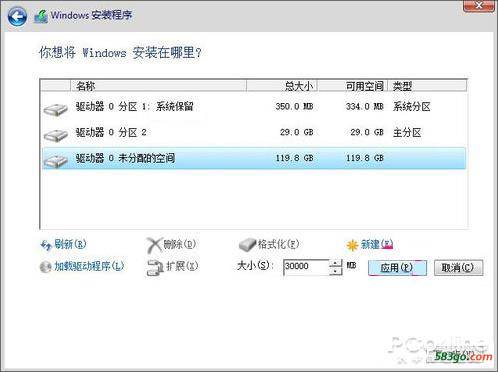Click the drive icon for partition 1 系统保留
This screenshot has width=498, height=372.
click(56, 109)
